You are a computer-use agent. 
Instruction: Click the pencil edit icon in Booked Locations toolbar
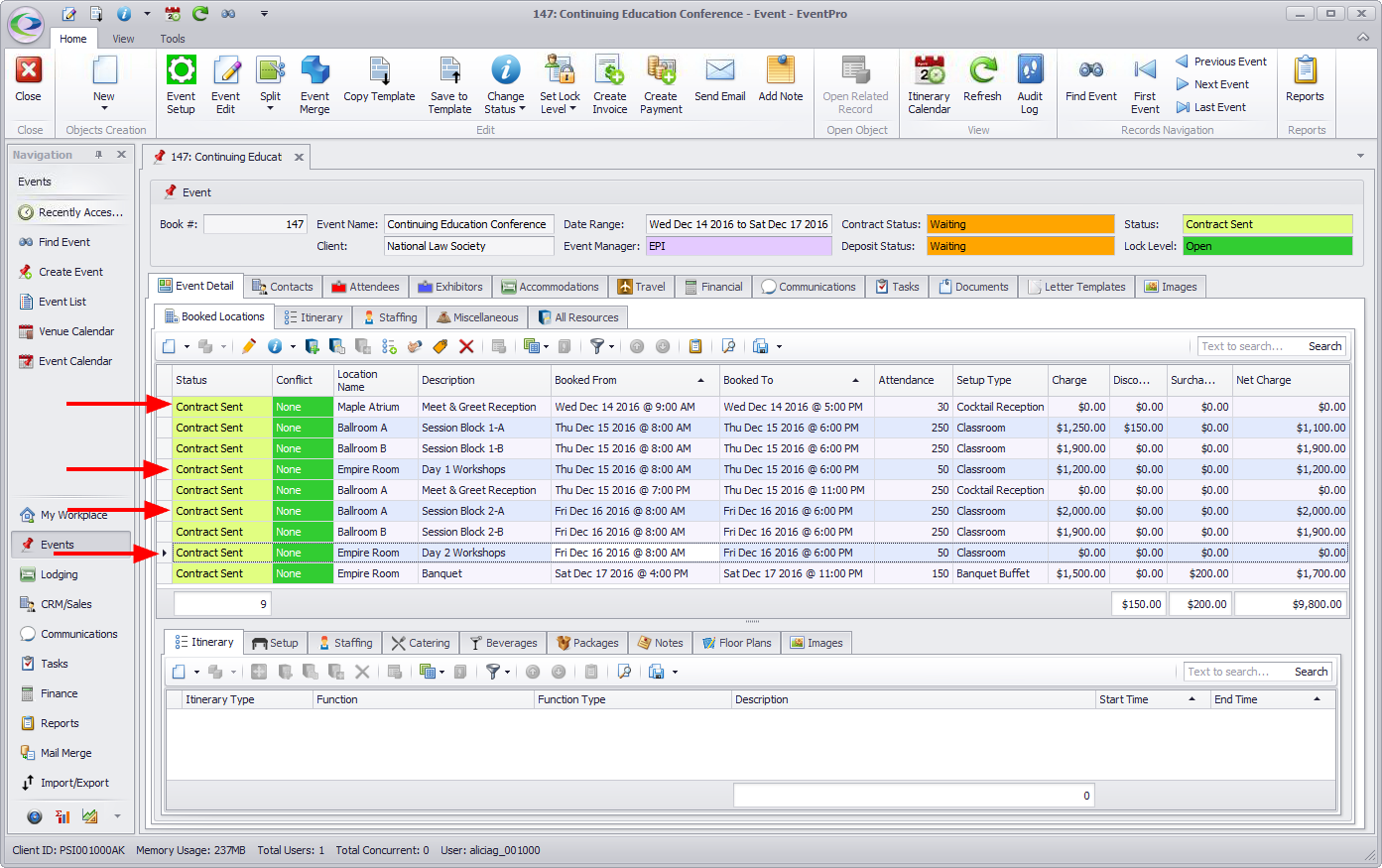tap(248, 346)
